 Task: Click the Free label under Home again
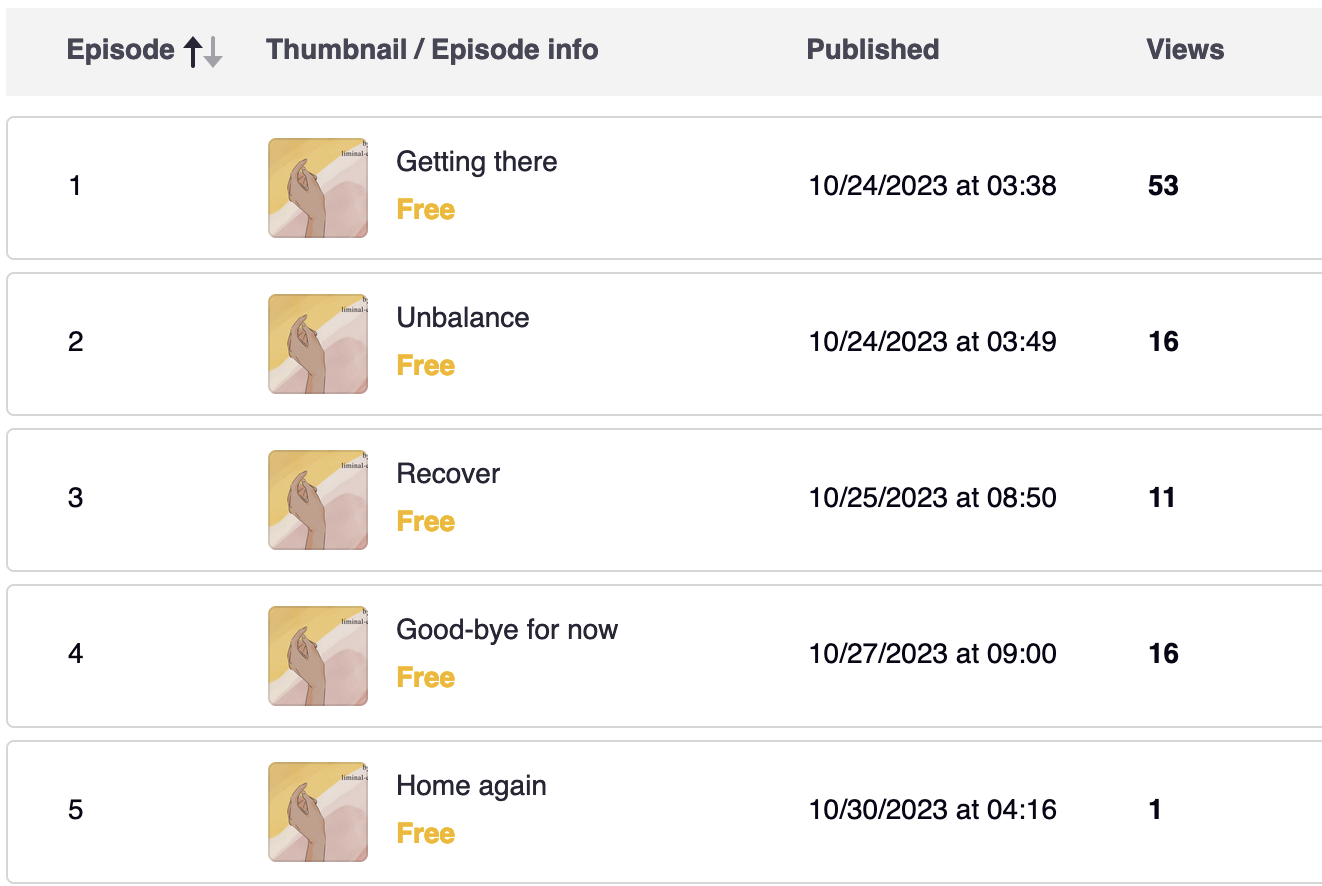coord(425,834)
